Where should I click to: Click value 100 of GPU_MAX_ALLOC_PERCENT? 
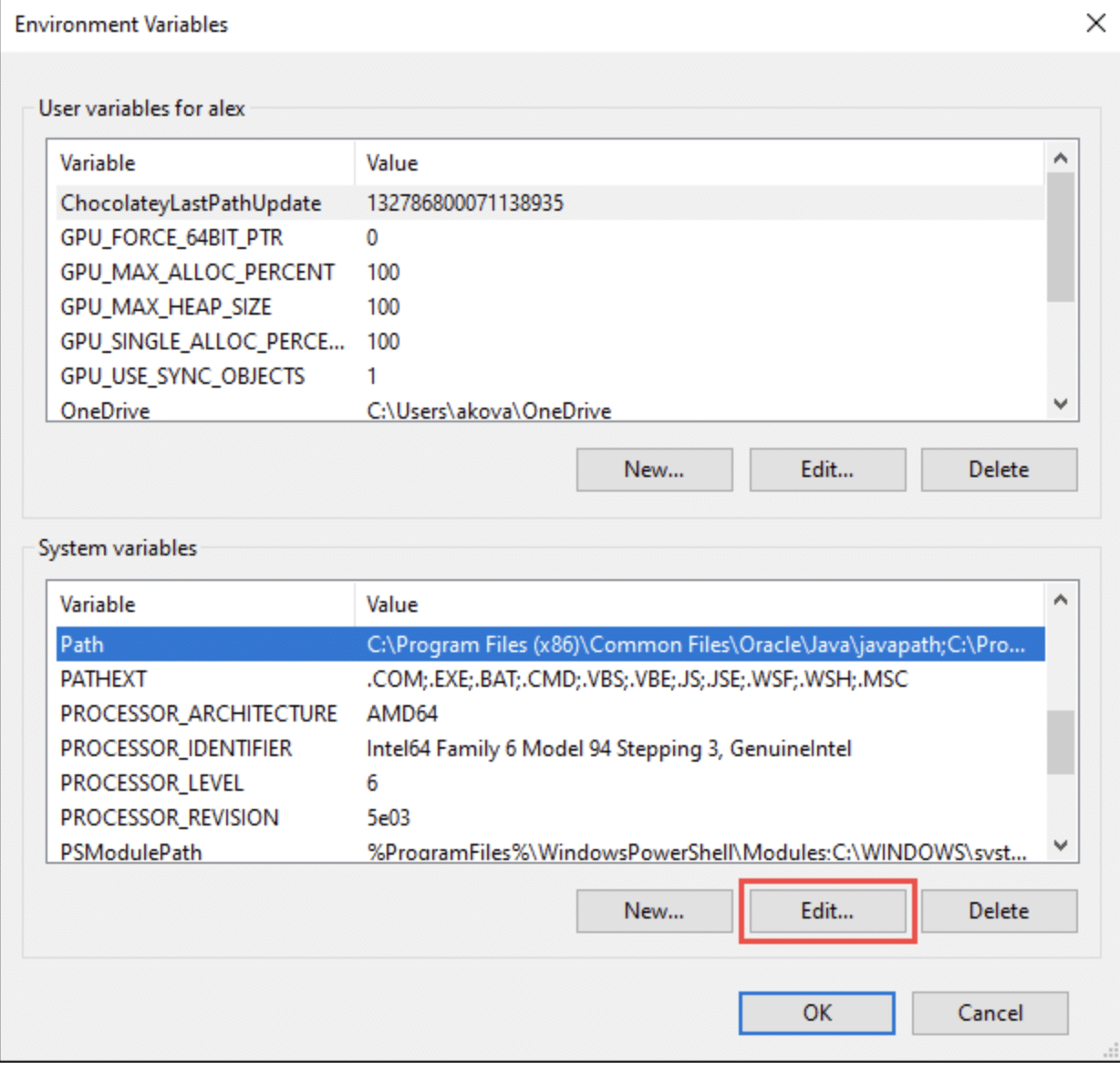pos(383,273)
